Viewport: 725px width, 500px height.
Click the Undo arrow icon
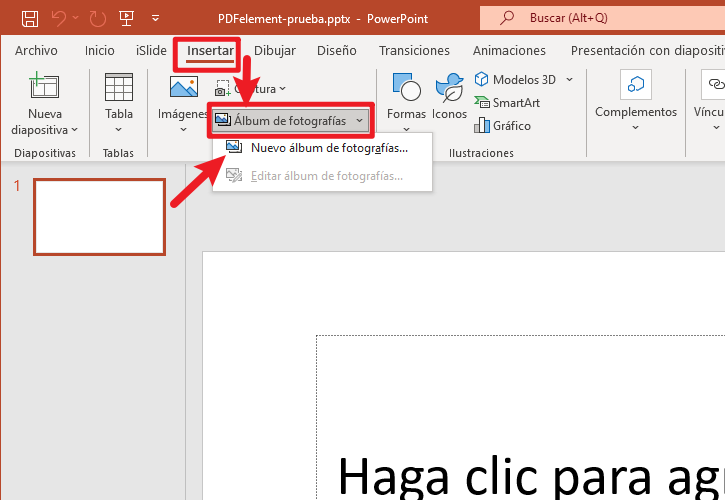(59, 19)
